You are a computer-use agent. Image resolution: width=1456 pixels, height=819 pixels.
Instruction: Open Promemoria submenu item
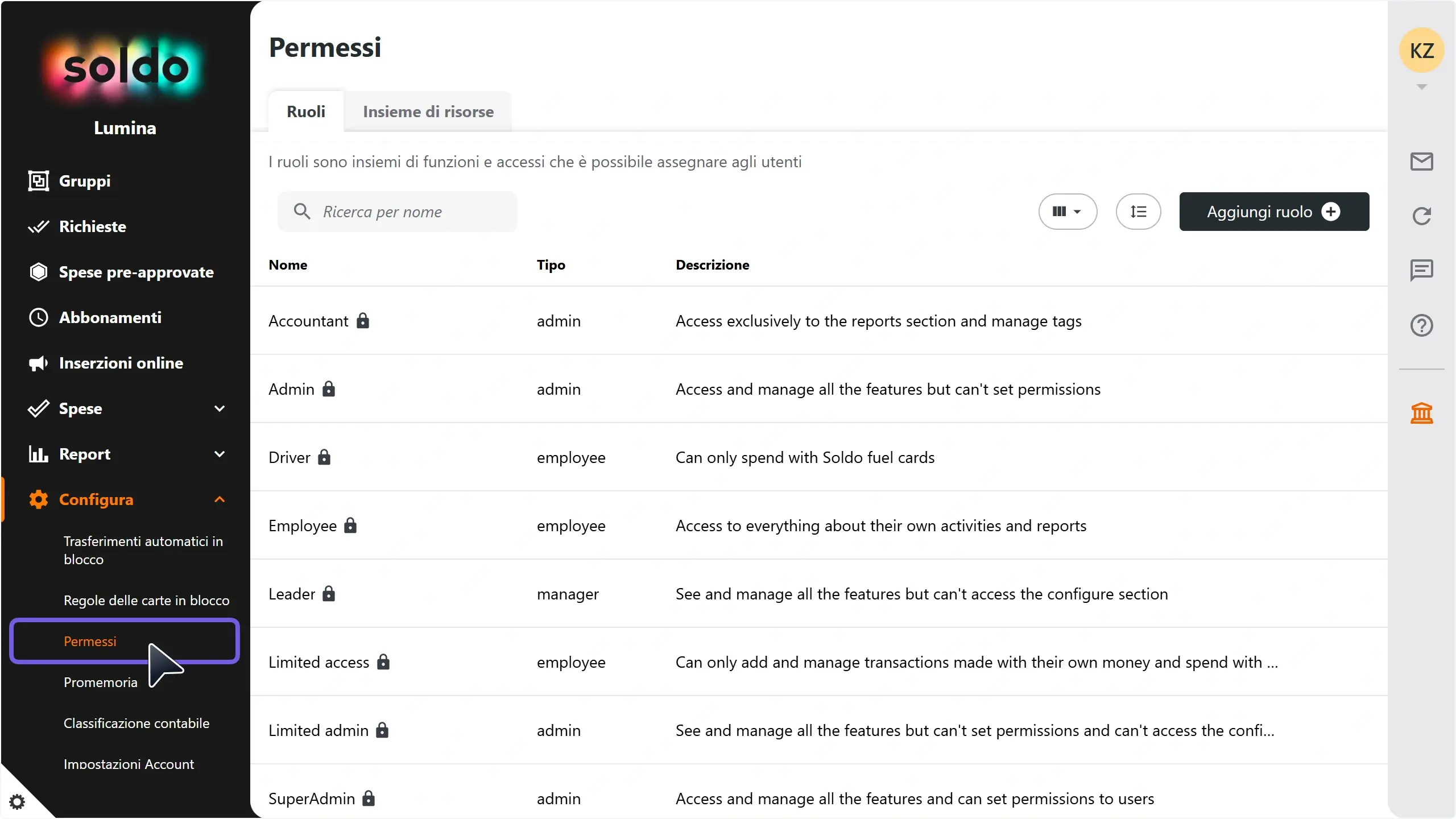[x=101, y=682]
